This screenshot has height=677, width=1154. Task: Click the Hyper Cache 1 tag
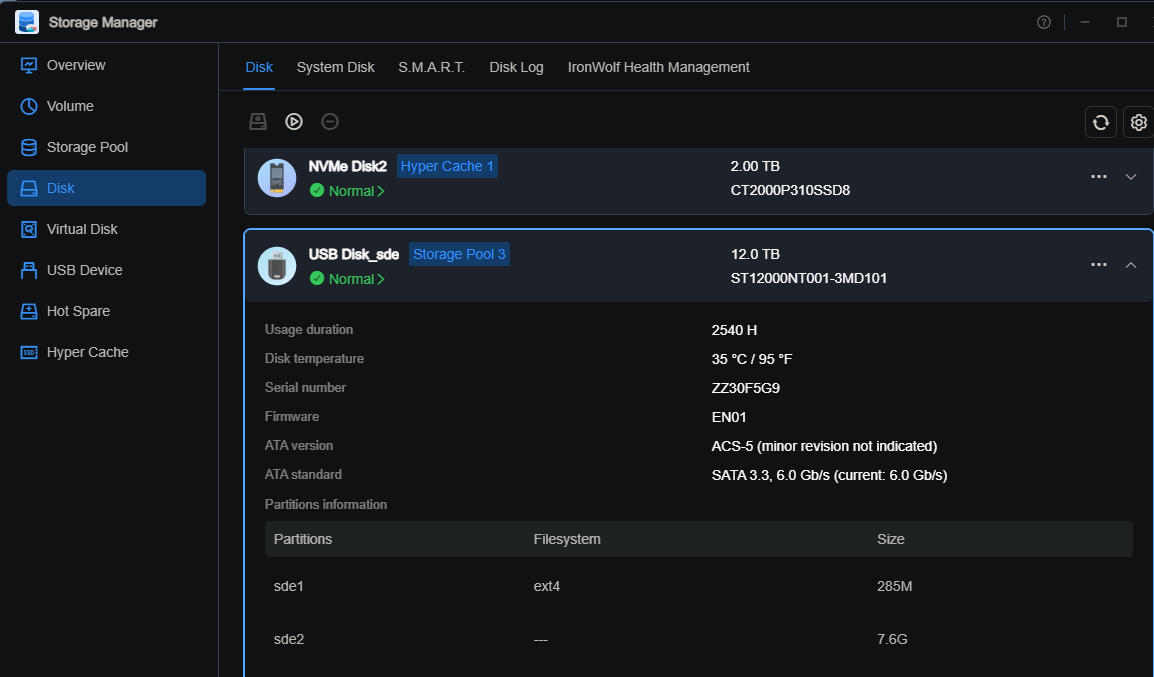pos(447,166)
